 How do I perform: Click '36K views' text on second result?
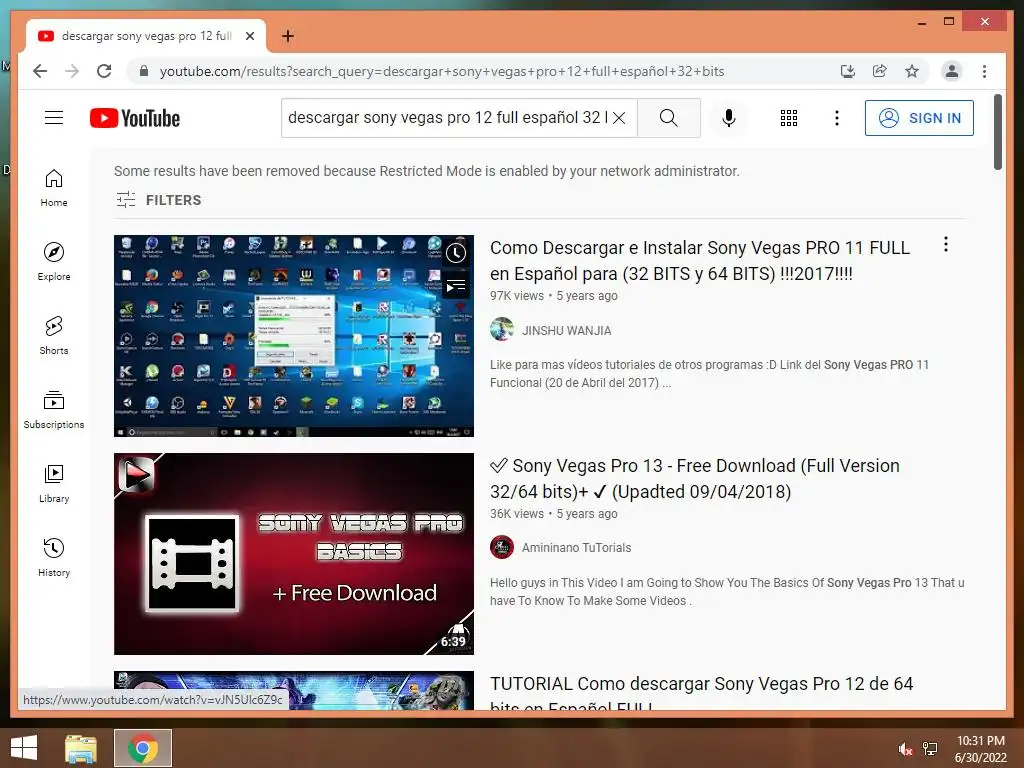tap(517, 514)
